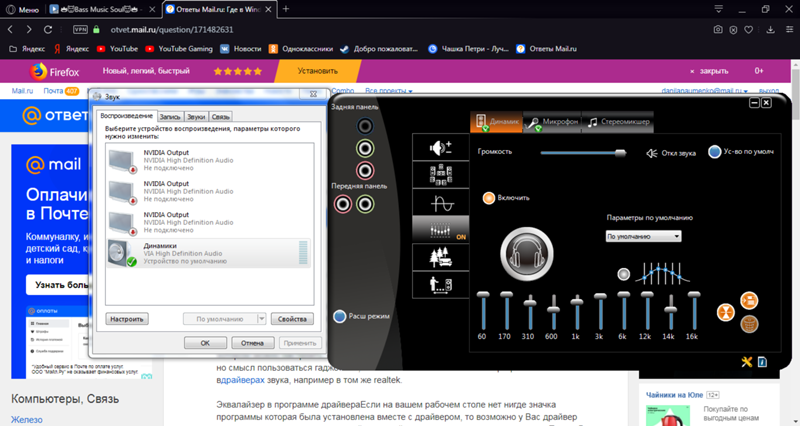Viewport: 800px width, 426px height.
Task: Toggle the Включить equalizer radio button
Action: point(489,198)
